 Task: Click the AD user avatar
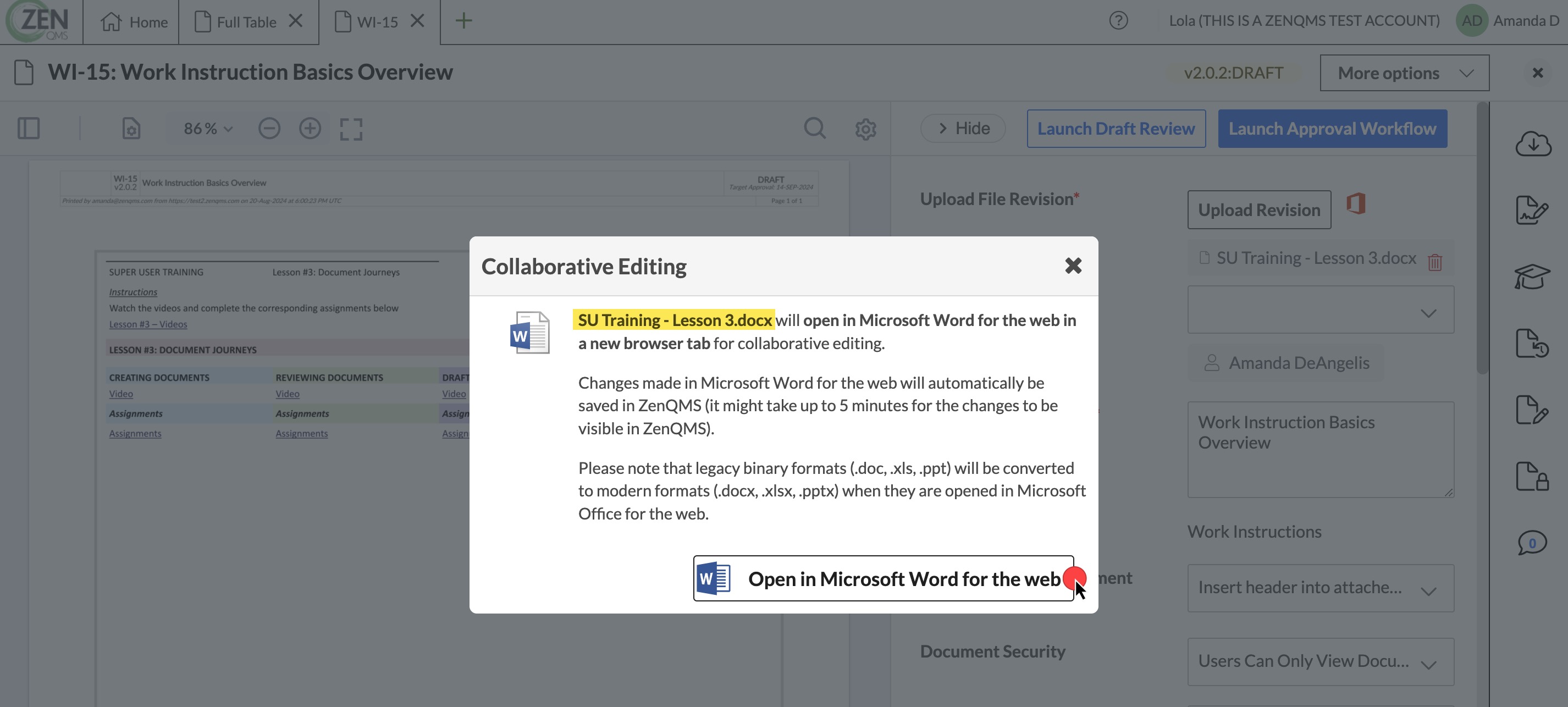(1471, 21)
